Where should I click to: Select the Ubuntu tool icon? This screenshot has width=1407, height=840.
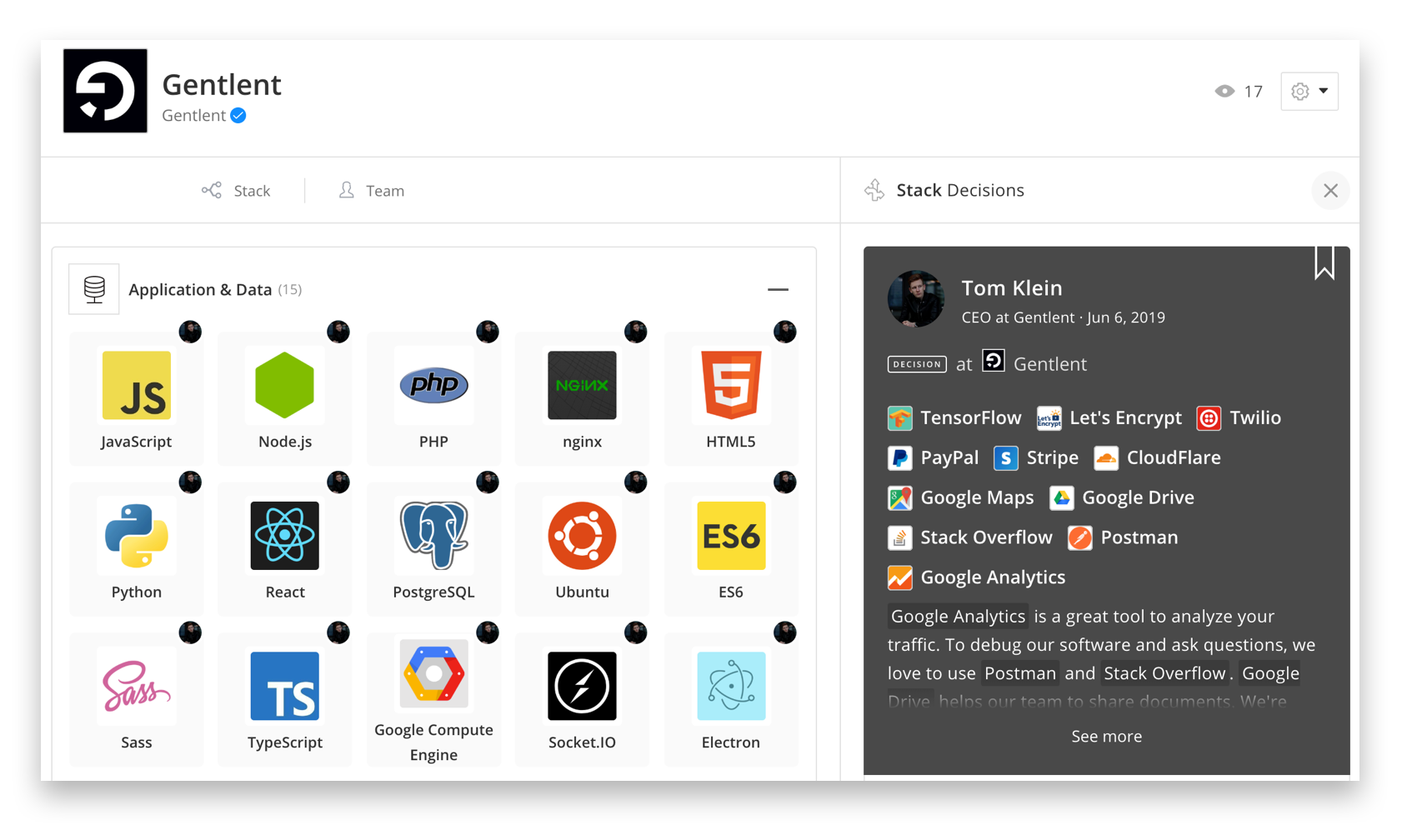[x=582, y=536]
